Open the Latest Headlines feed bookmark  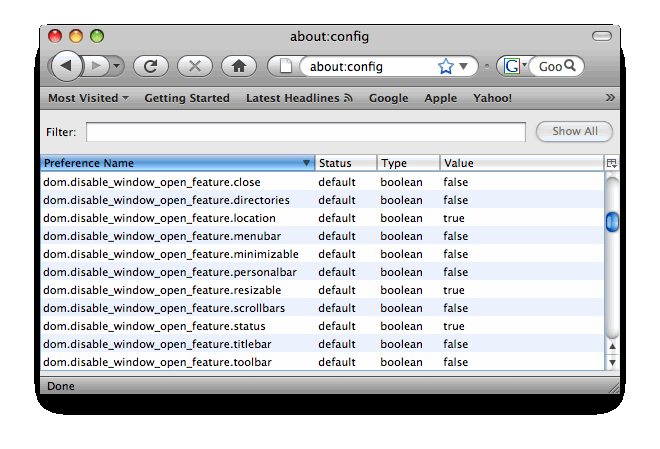click(299, 98)
